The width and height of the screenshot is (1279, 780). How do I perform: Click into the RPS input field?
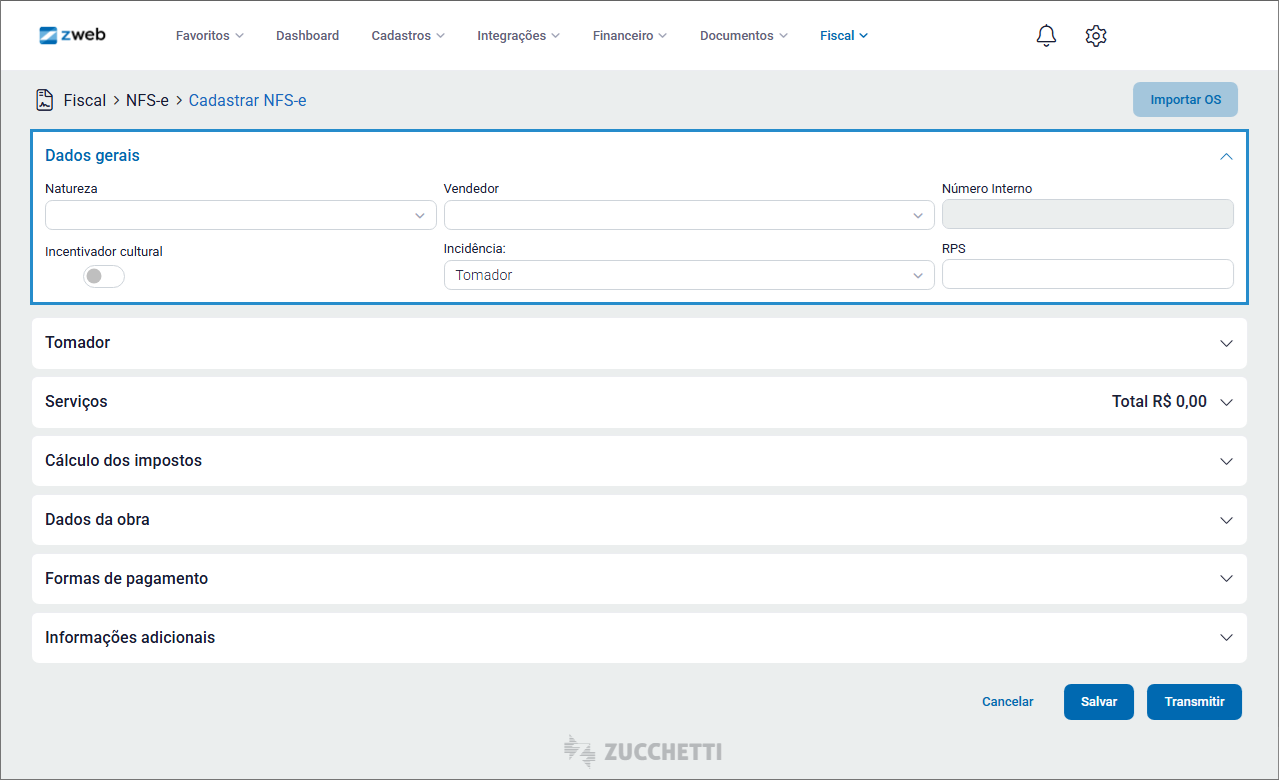(x=1087, y=275)
